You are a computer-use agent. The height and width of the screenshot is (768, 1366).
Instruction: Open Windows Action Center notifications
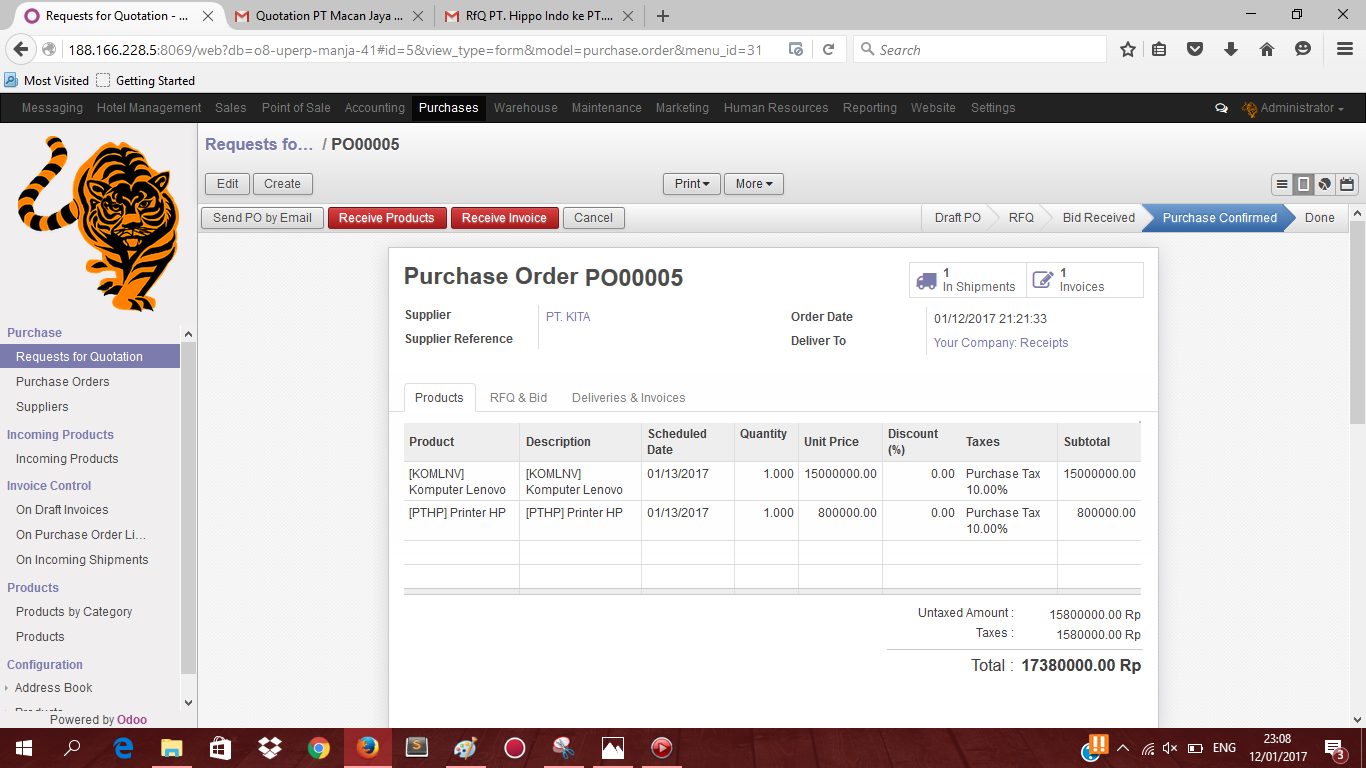tap(1334, 748)
